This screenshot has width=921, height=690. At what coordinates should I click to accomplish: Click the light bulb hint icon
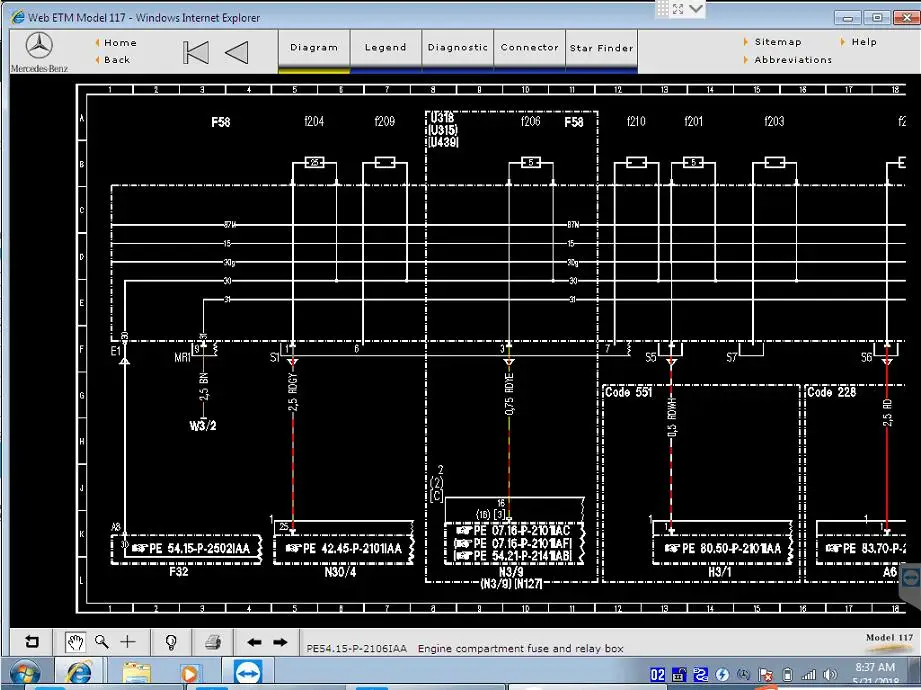(x=171, y=642)
